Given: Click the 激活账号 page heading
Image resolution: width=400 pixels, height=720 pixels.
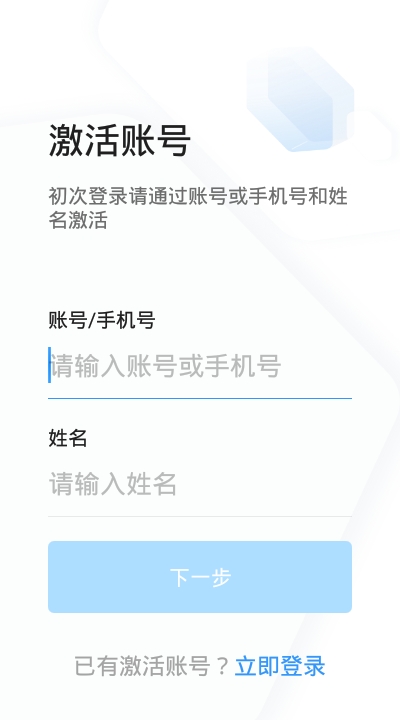Looking at the screenshot, I should tap(119, 140).
